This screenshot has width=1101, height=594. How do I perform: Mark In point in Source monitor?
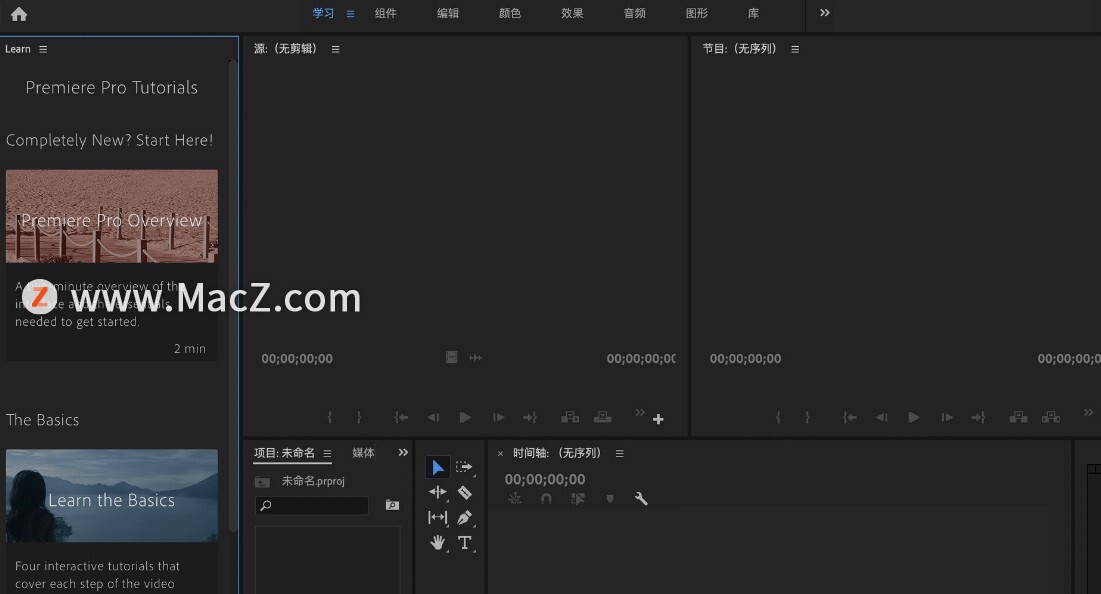click(x=329, y=417)
